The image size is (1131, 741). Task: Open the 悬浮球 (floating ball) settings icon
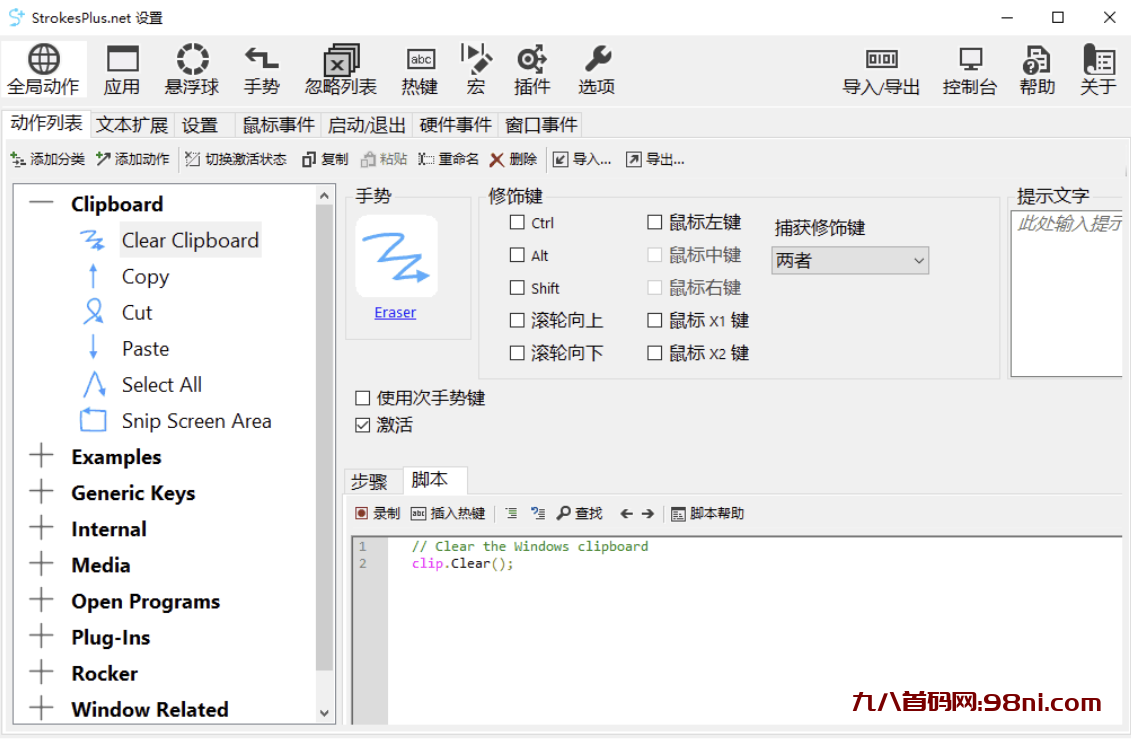pyautogui.click(x=191, y=67)
